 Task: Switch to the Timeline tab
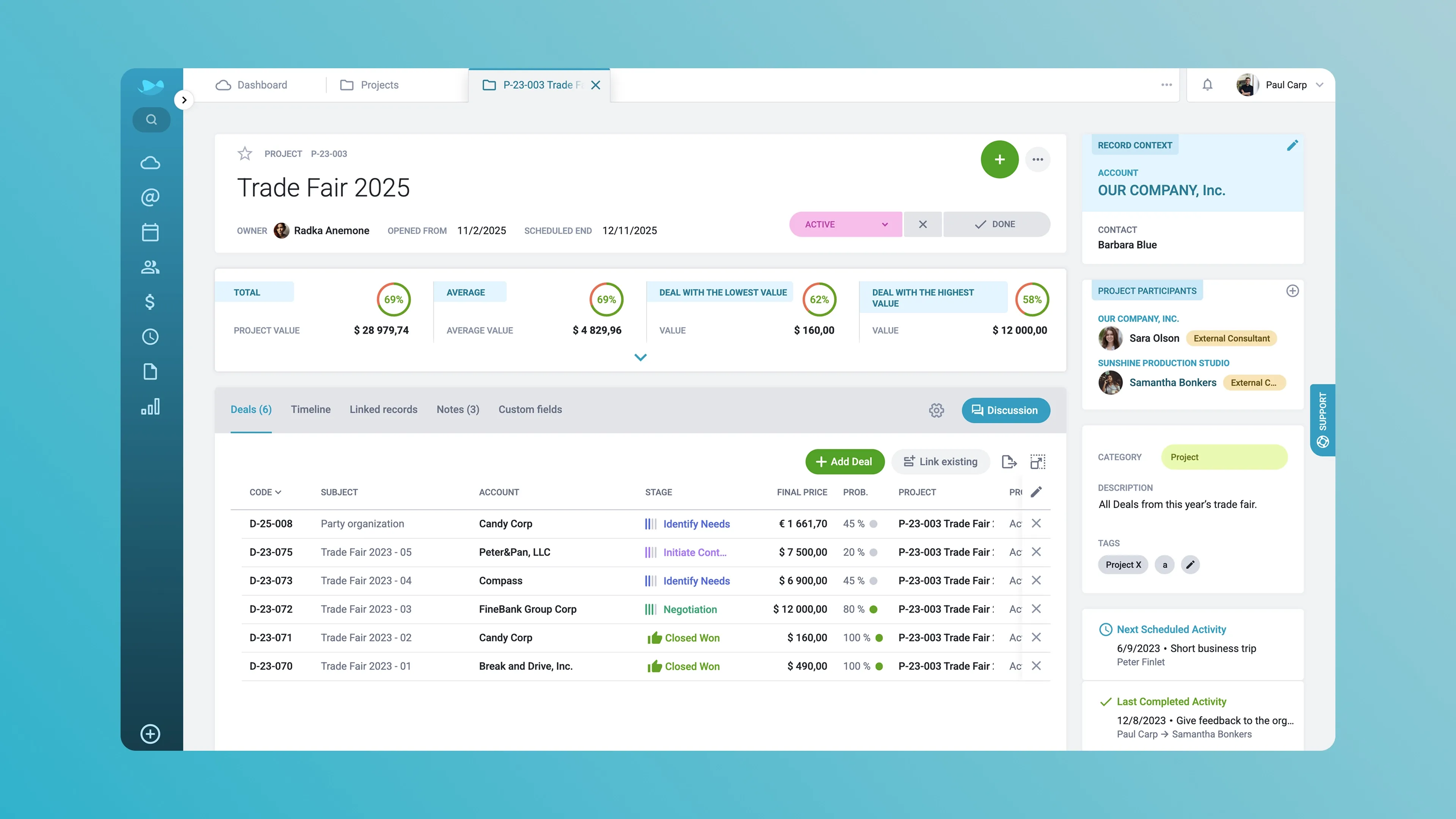pos(311,410)
